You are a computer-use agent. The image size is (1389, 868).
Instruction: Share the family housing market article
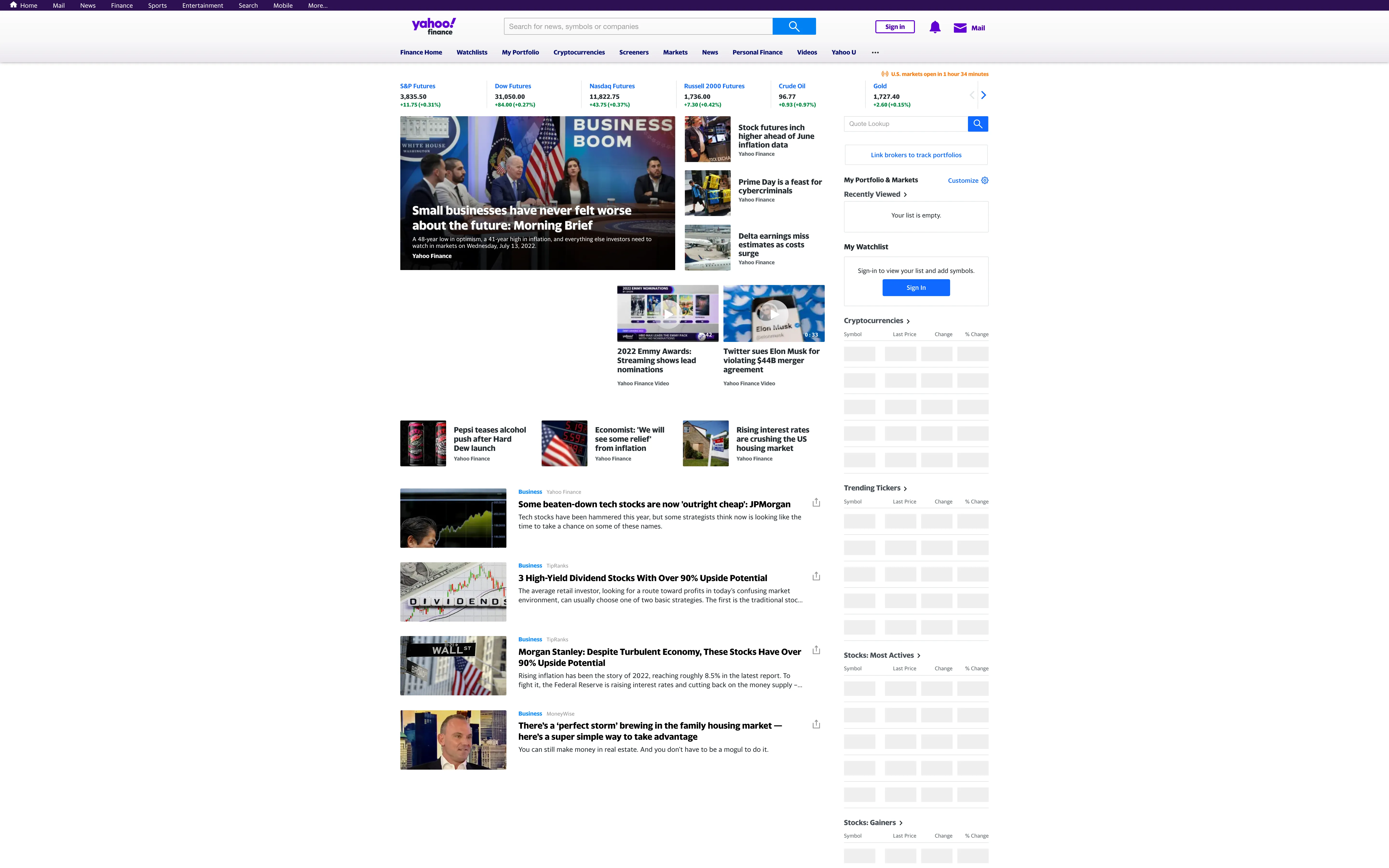coord(816,724)
